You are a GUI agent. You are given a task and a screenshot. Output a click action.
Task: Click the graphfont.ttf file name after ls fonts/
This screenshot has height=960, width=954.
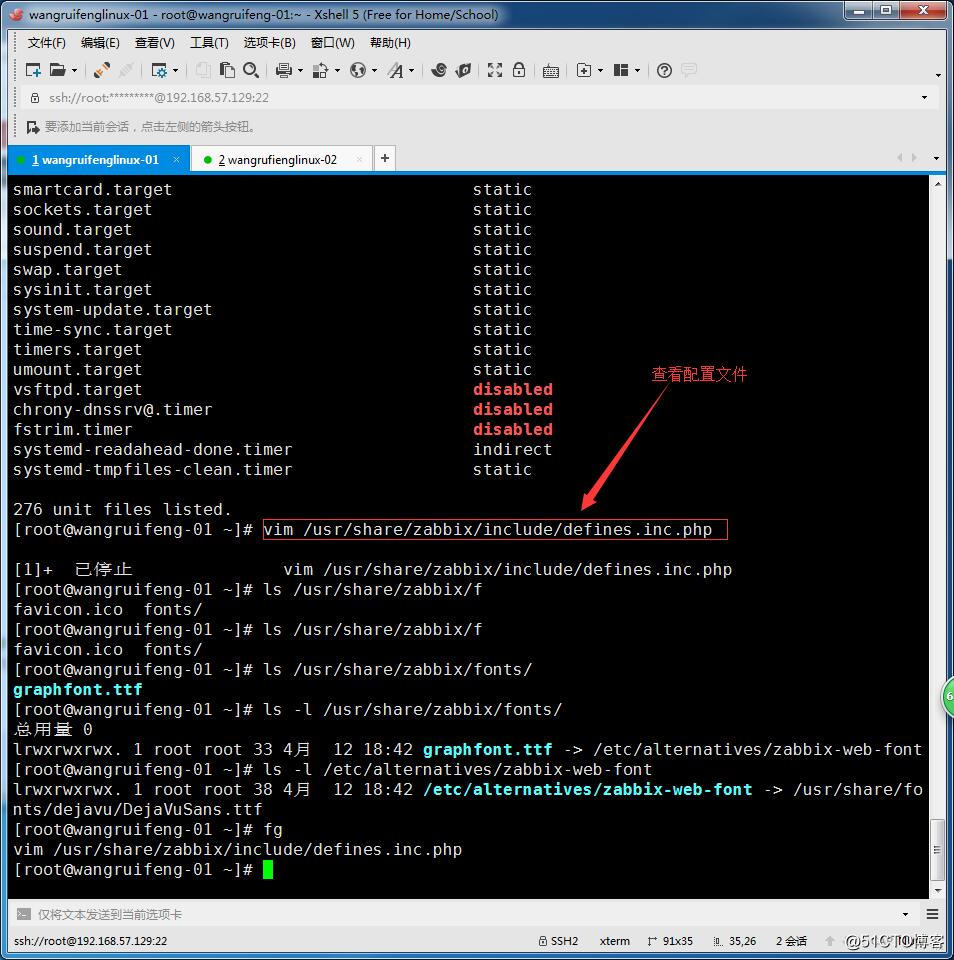click(78, 690)
